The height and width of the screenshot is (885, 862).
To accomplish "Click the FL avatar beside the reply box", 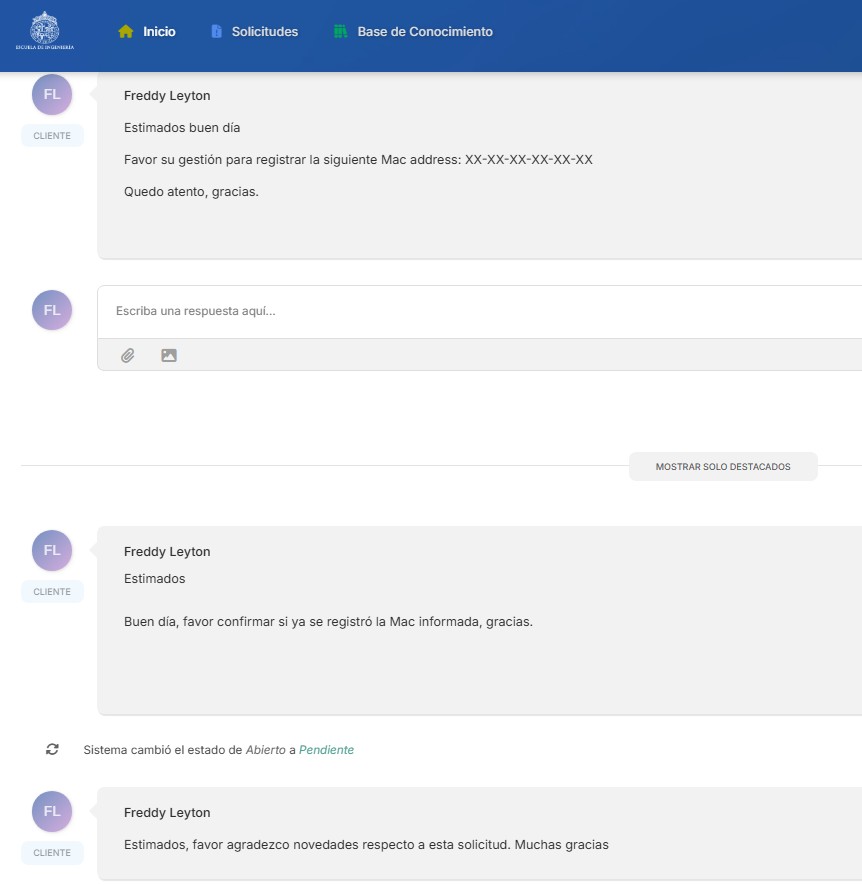I will (x=52, y=310).
